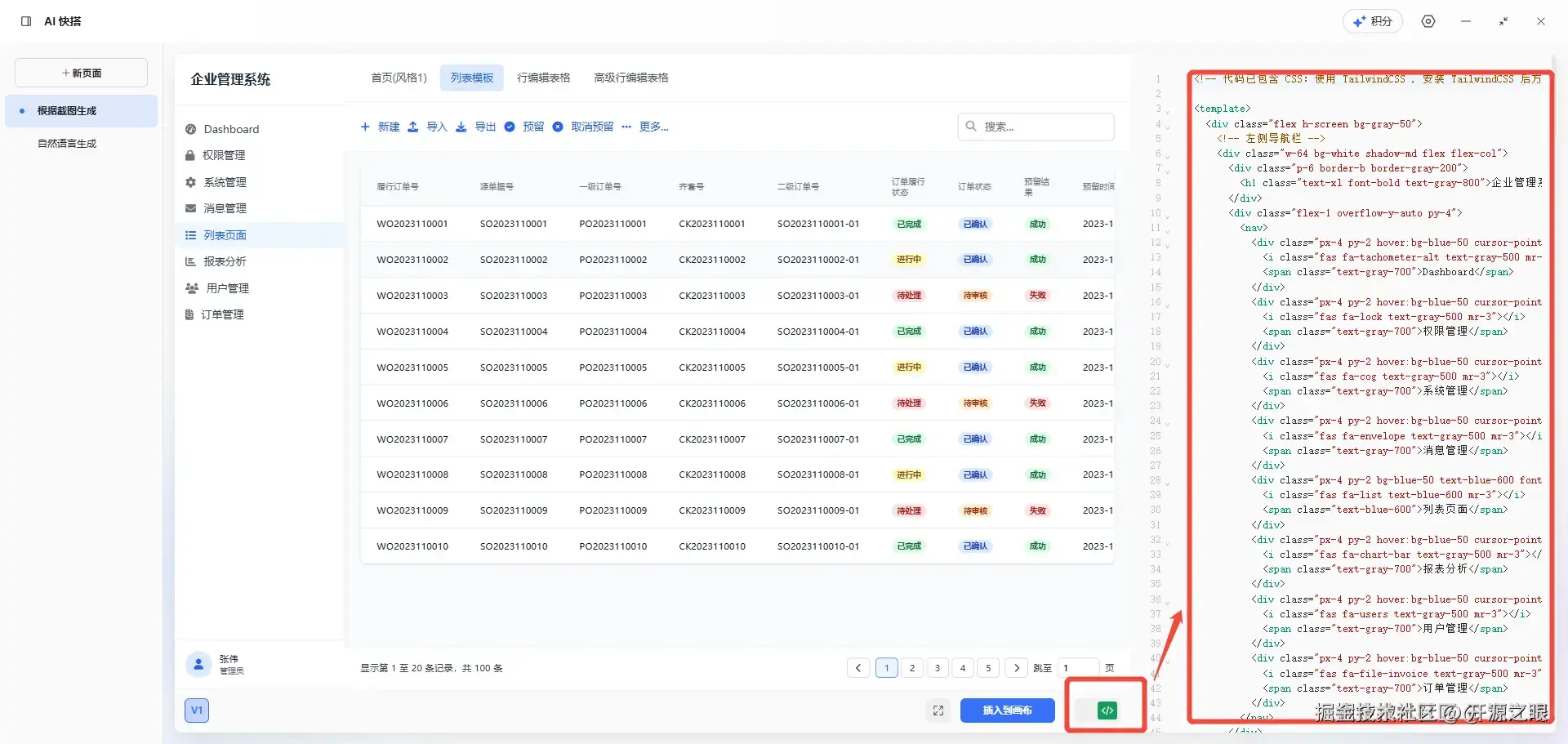Viewport: 1568px width, 744px height.
Task: Click cell SO2023110005-01 in the table
Action: pos(818,368)
